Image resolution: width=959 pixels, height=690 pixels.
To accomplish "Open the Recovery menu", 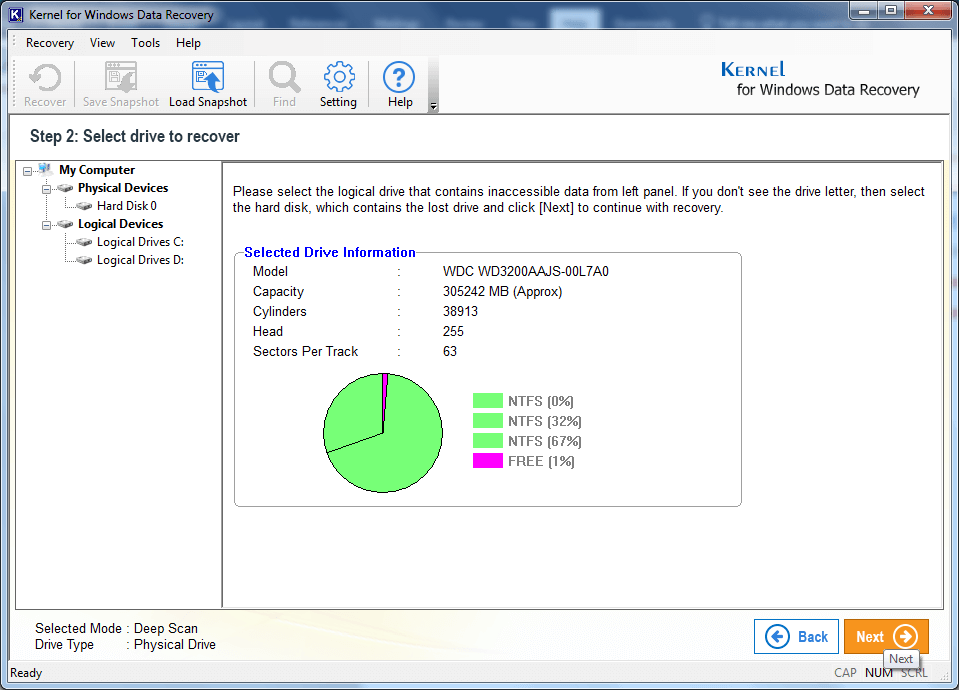I will pyautogui.click(x=50, y=43).
